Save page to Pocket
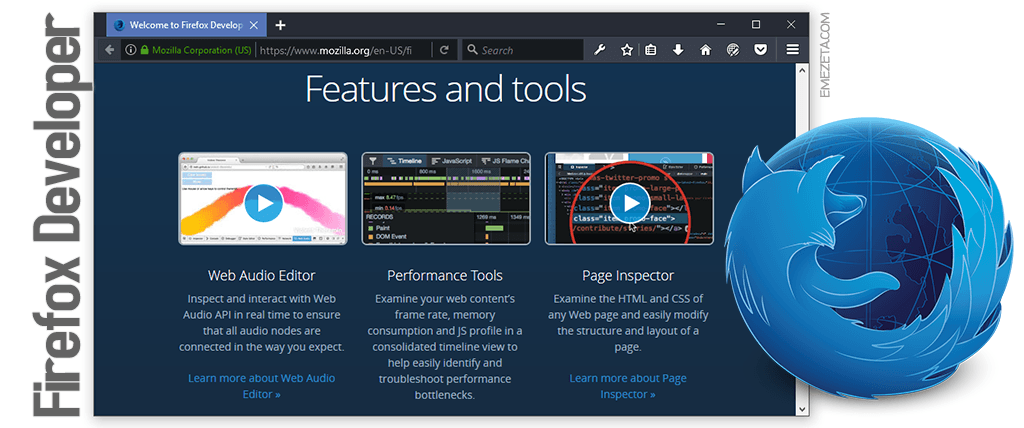Viewport: 1024px width, 428px height. (x=760, y=50)
